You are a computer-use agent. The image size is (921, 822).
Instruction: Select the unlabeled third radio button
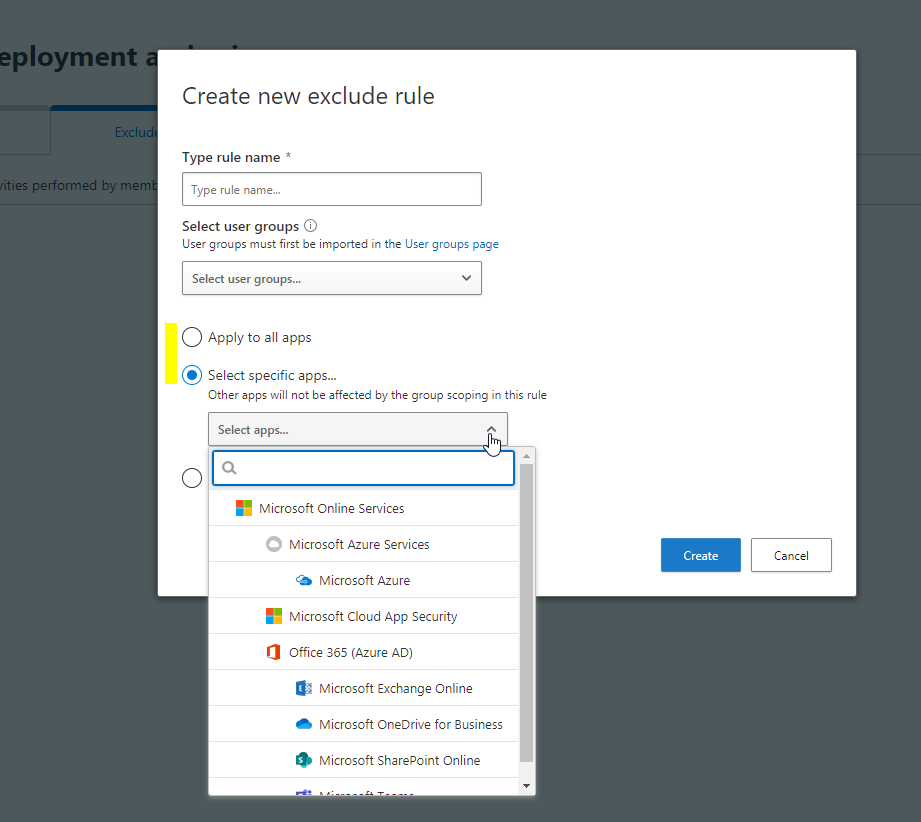[x=192, y=478]
